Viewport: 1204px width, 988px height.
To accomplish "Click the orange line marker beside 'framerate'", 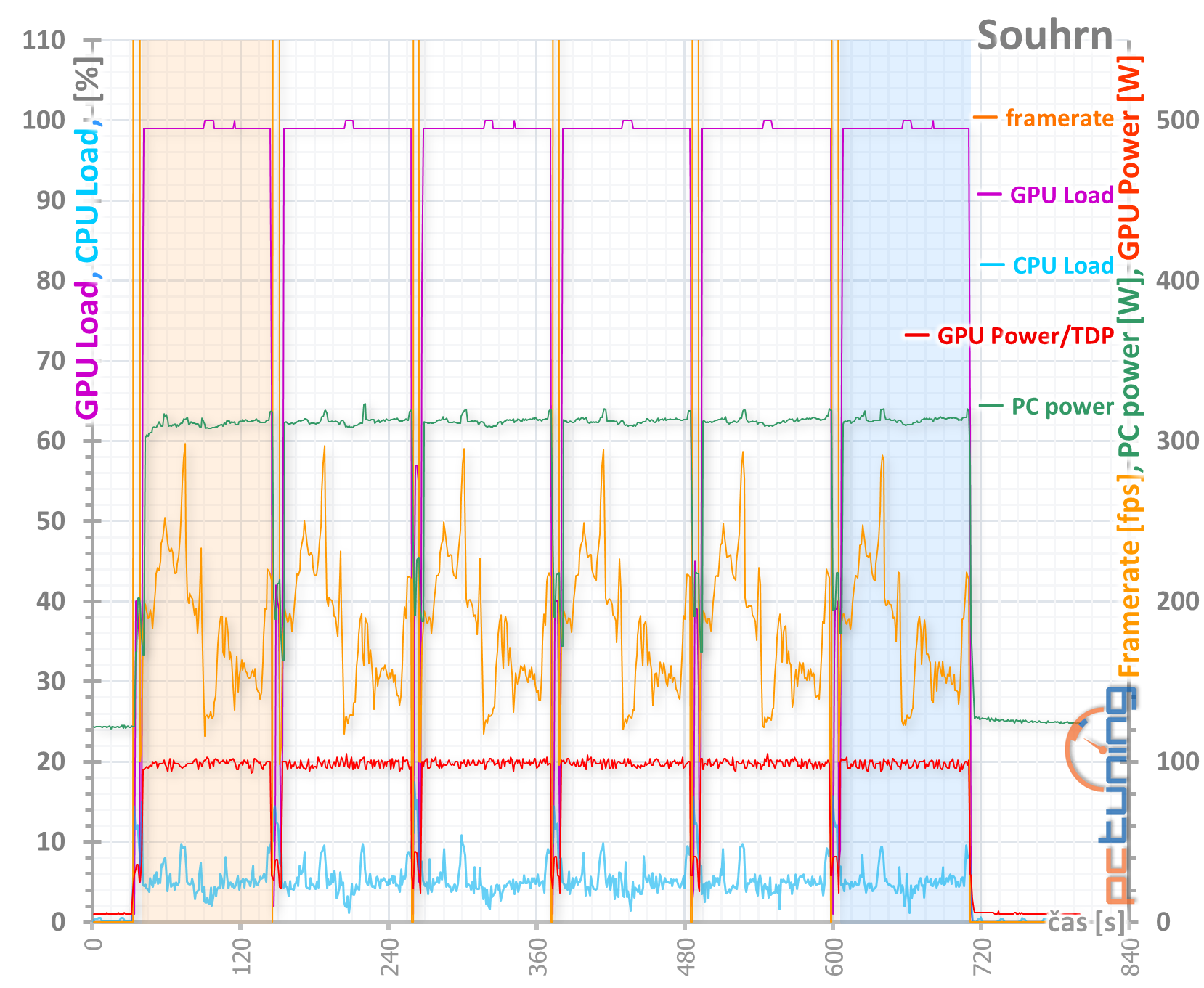I will pos(985,118).
